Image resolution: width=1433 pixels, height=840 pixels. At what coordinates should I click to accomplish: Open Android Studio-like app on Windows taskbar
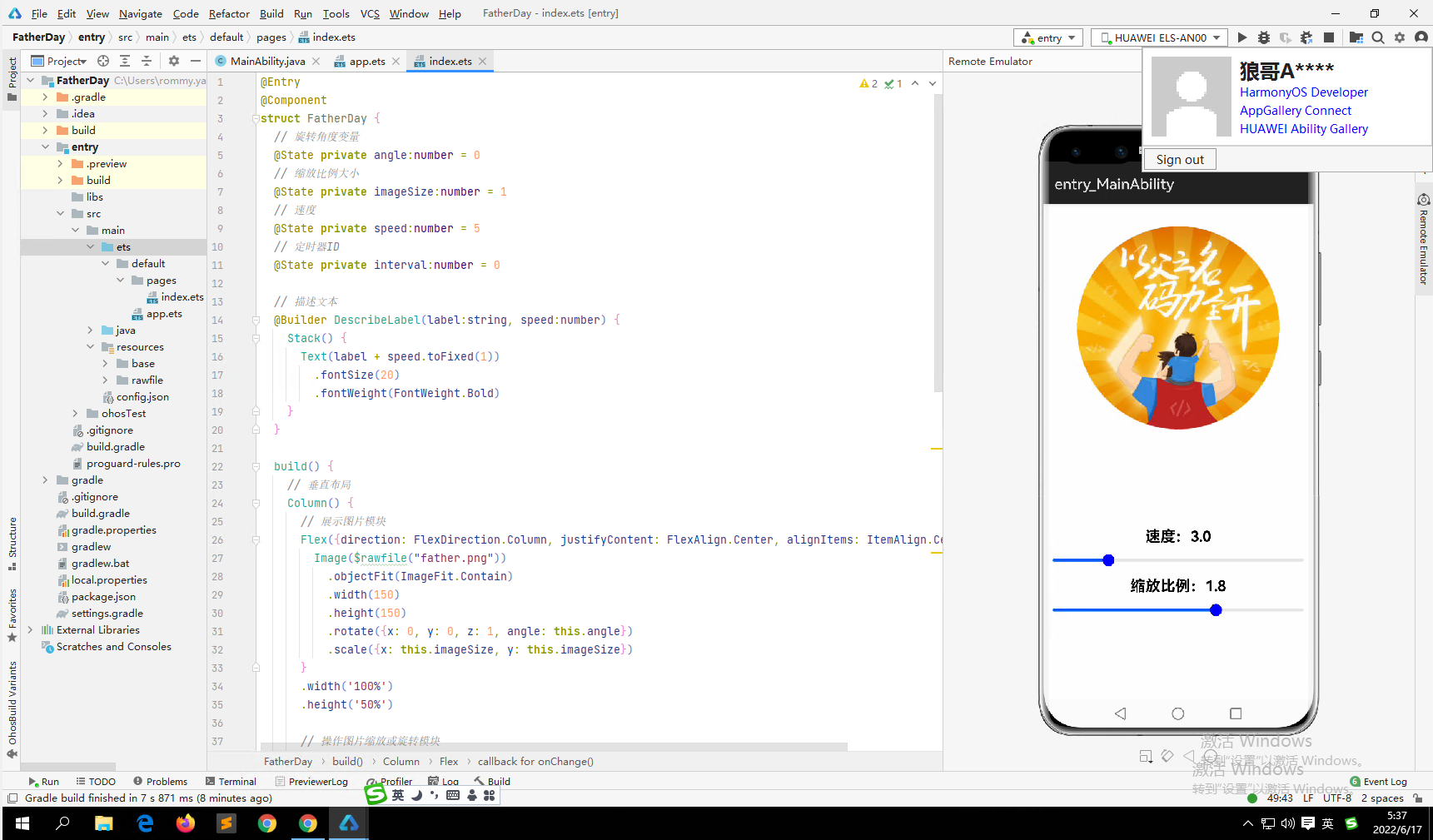349,823
